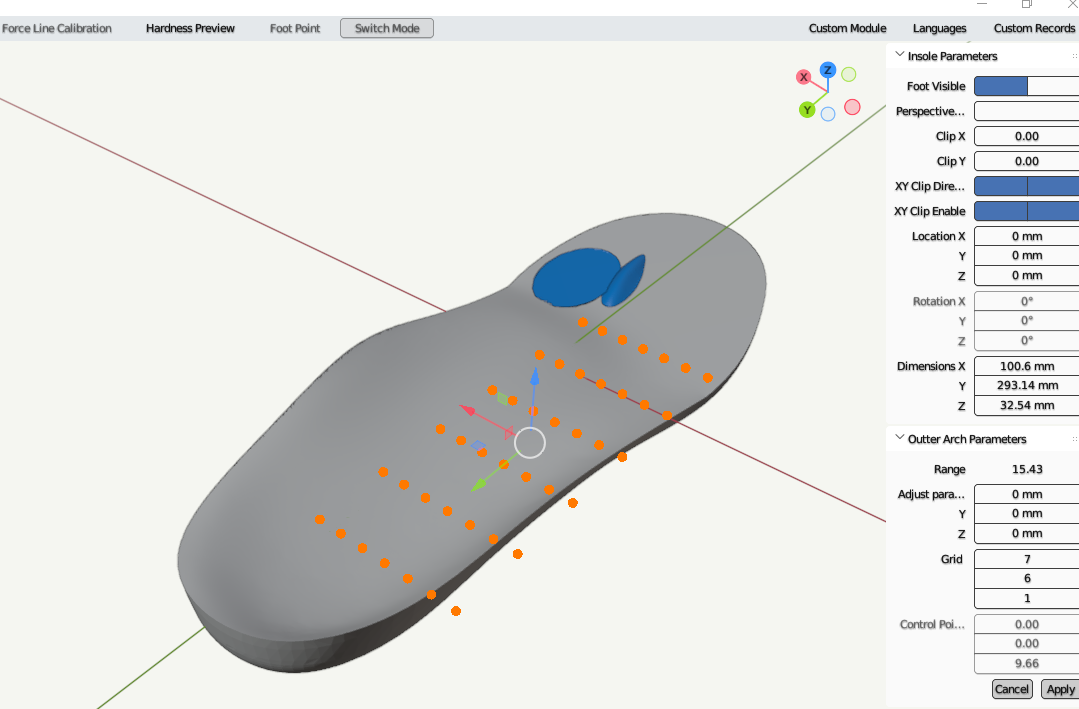Click the red X axis on navigation gizmo
Screen dimensions: 1079x709
tap(803, 77)
